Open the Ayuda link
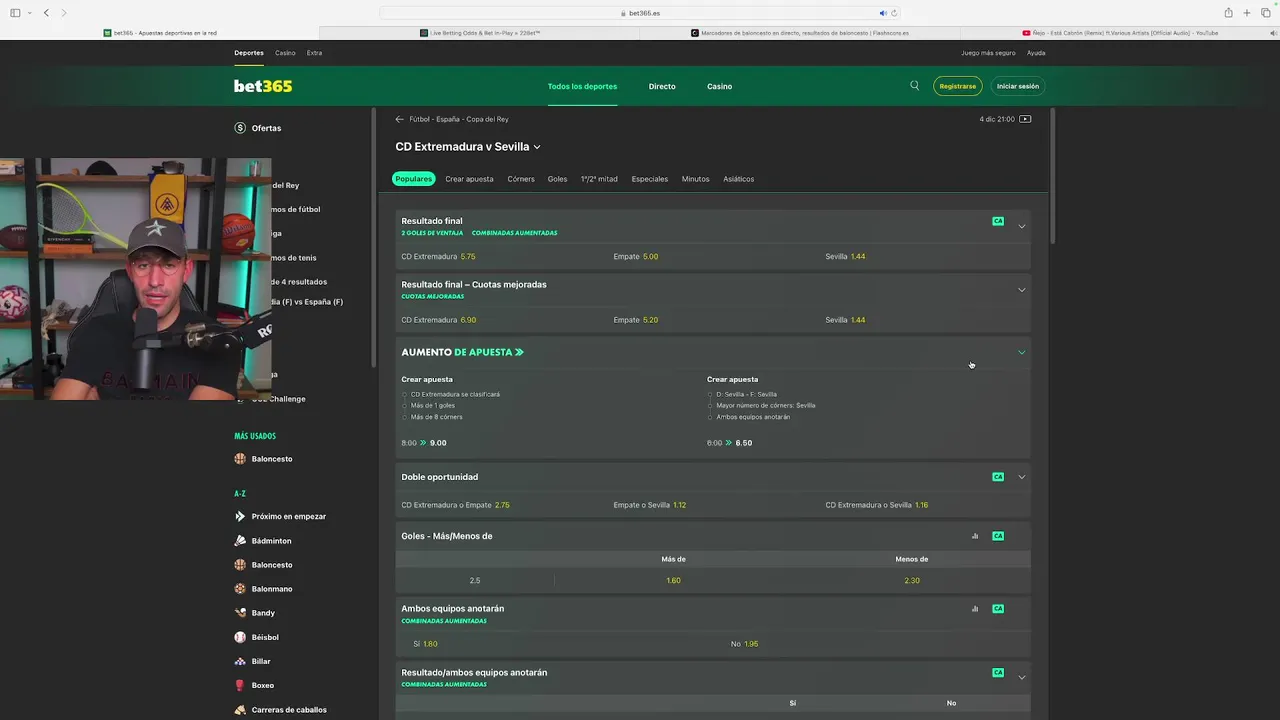Image resolution: width=1280 pixels, height=720 pixels. (1036, 53)
